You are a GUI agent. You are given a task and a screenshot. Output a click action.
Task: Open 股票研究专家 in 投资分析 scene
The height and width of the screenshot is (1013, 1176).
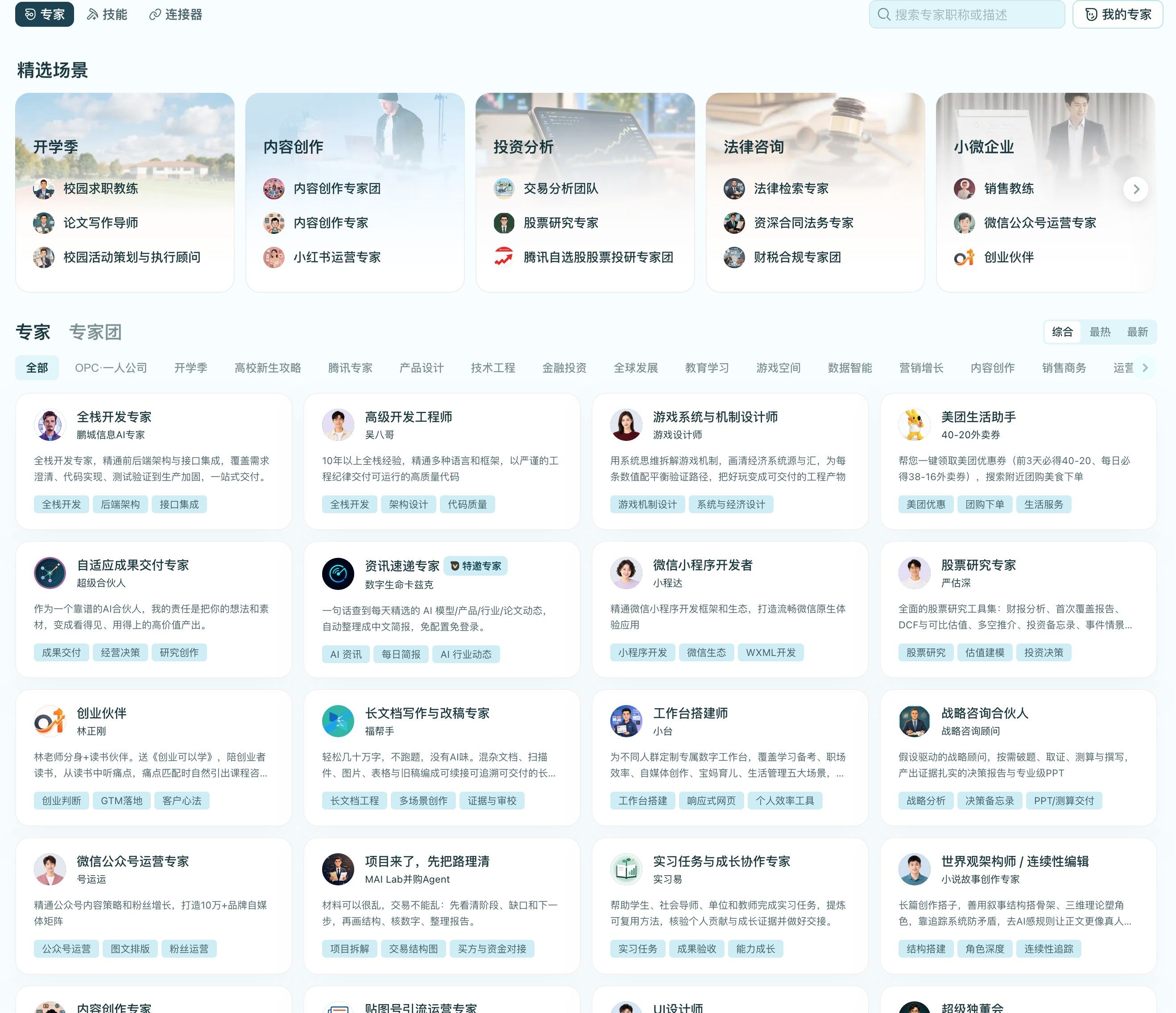click(x=561, y=223)
